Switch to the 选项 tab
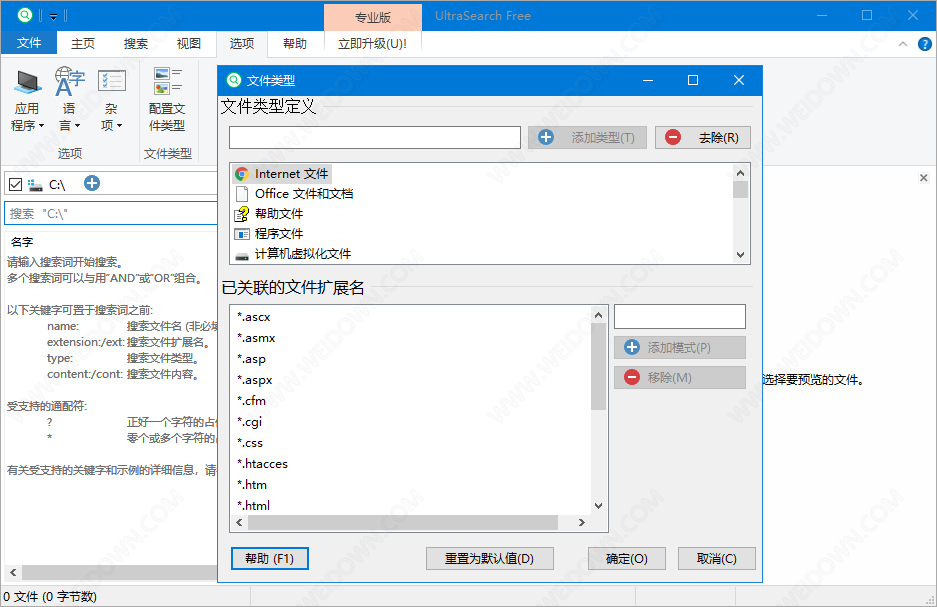 241,43
